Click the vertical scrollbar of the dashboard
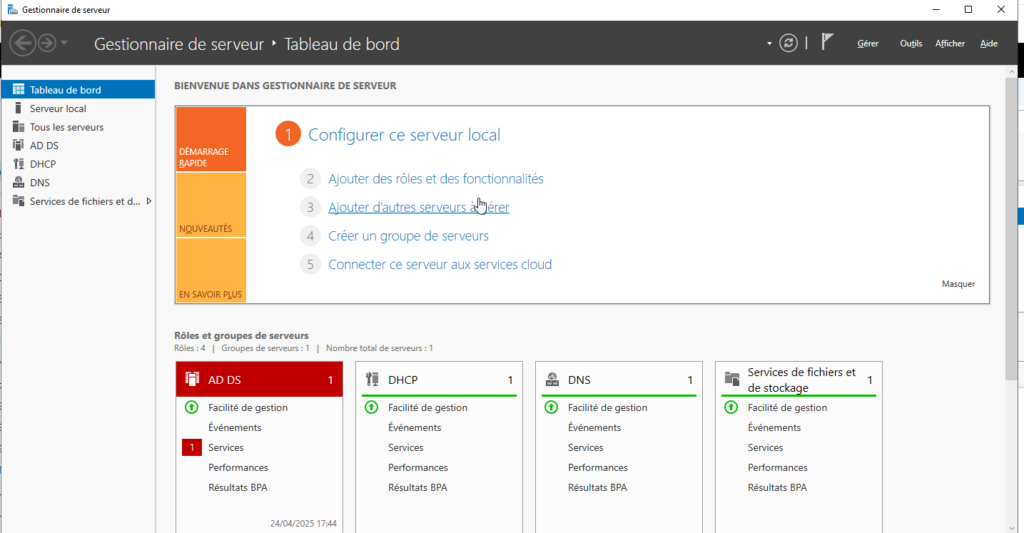The width and height of the screenshot is (1024, 533). pyautogui.click(x=1010, y=228)
